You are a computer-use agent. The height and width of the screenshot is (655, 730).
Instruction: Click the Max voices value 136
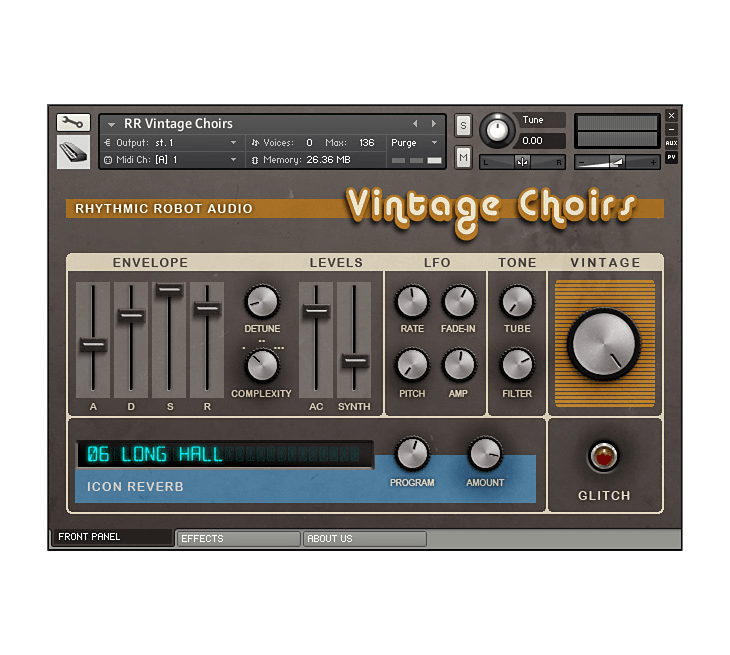(367, 142)
